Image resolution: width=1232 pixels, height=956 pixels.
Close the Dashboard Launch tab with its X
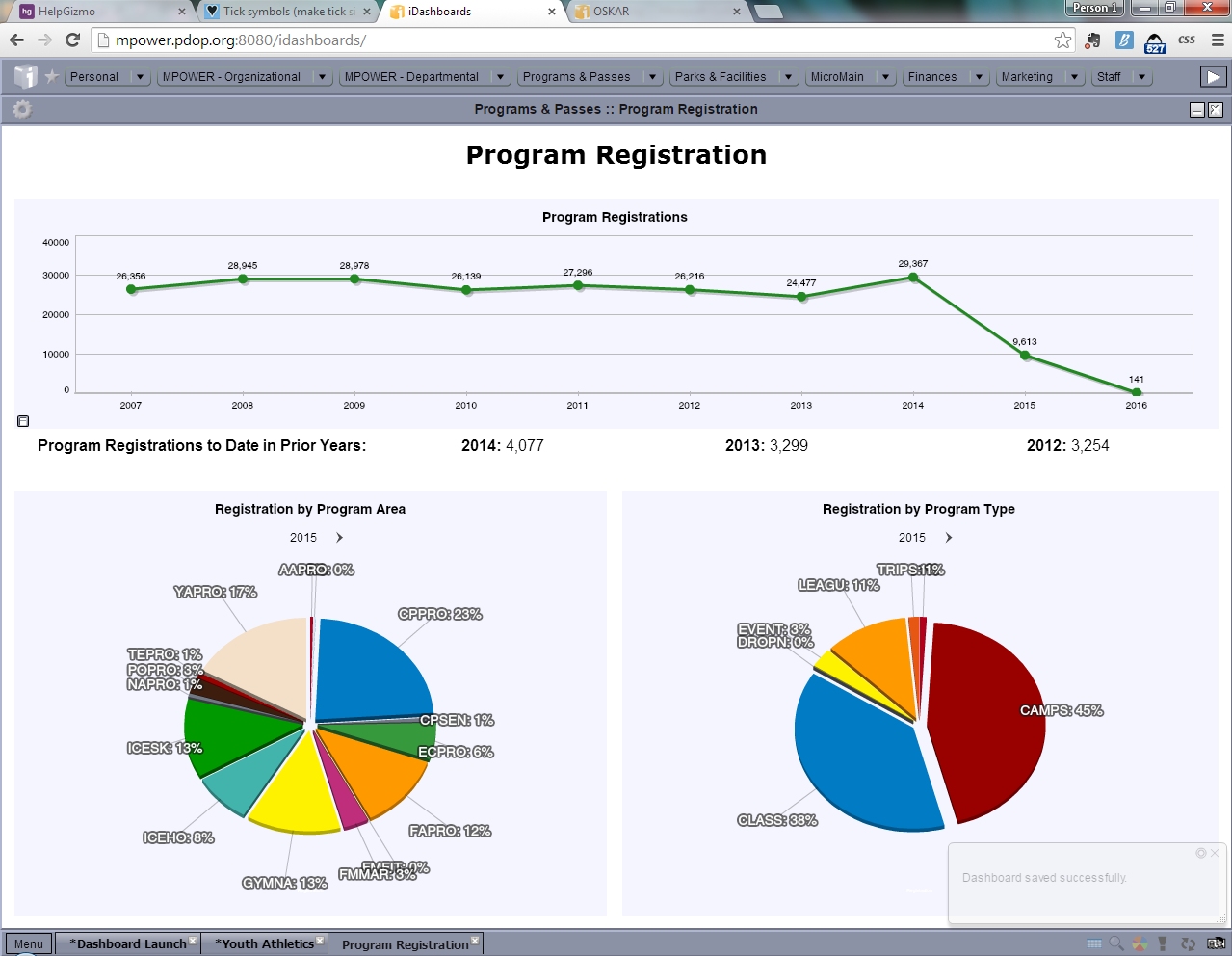[193, 940]
